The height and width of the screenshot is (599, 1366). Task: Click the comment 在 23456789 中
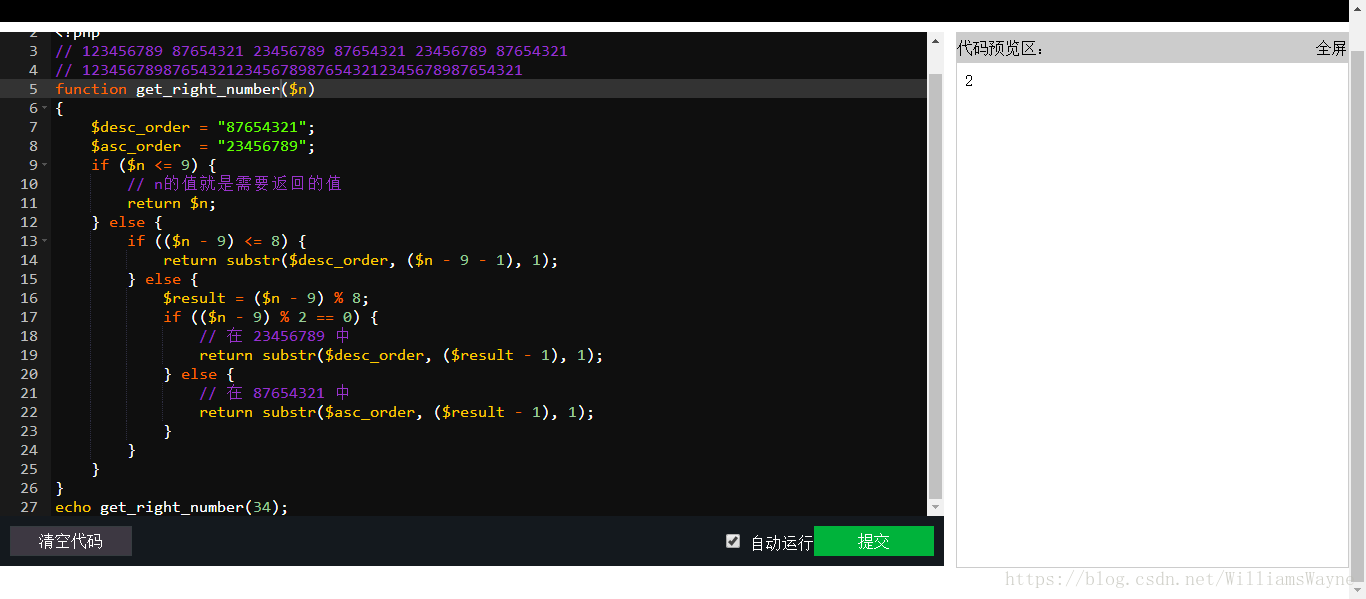click(275, 336)
